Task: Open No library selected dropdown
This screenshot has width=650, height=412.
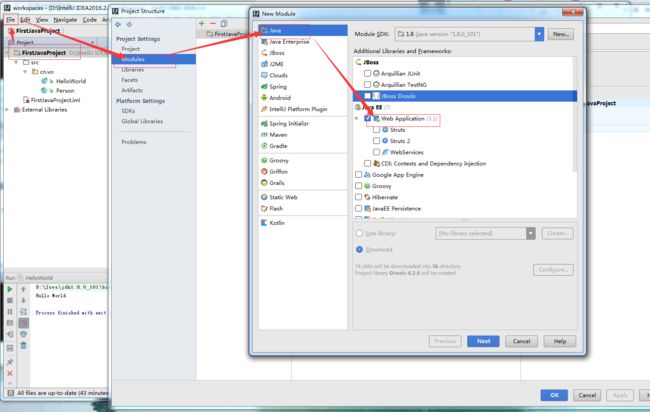Action: tap(531, 233)
